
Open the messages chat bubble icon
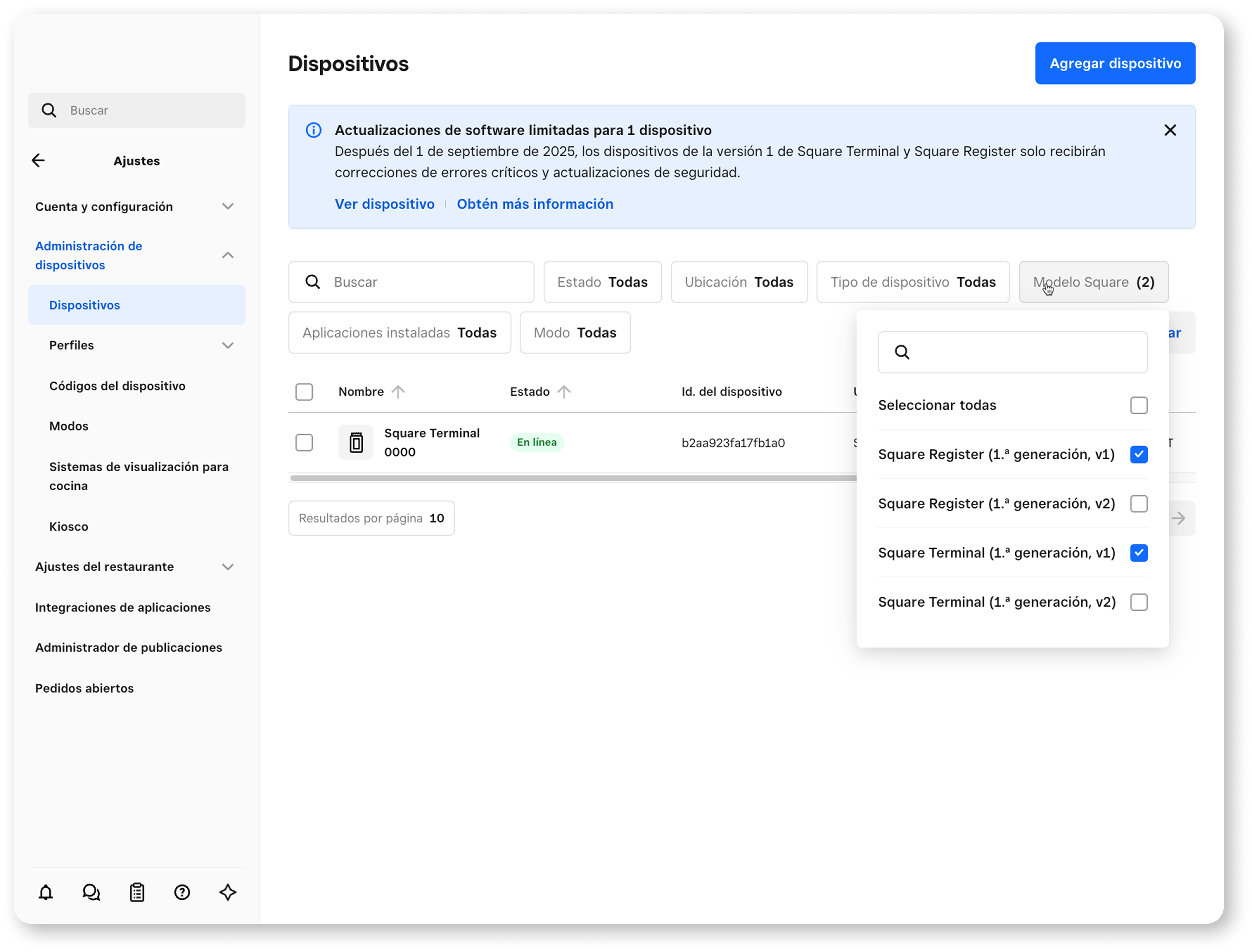[x=91, y=893]
